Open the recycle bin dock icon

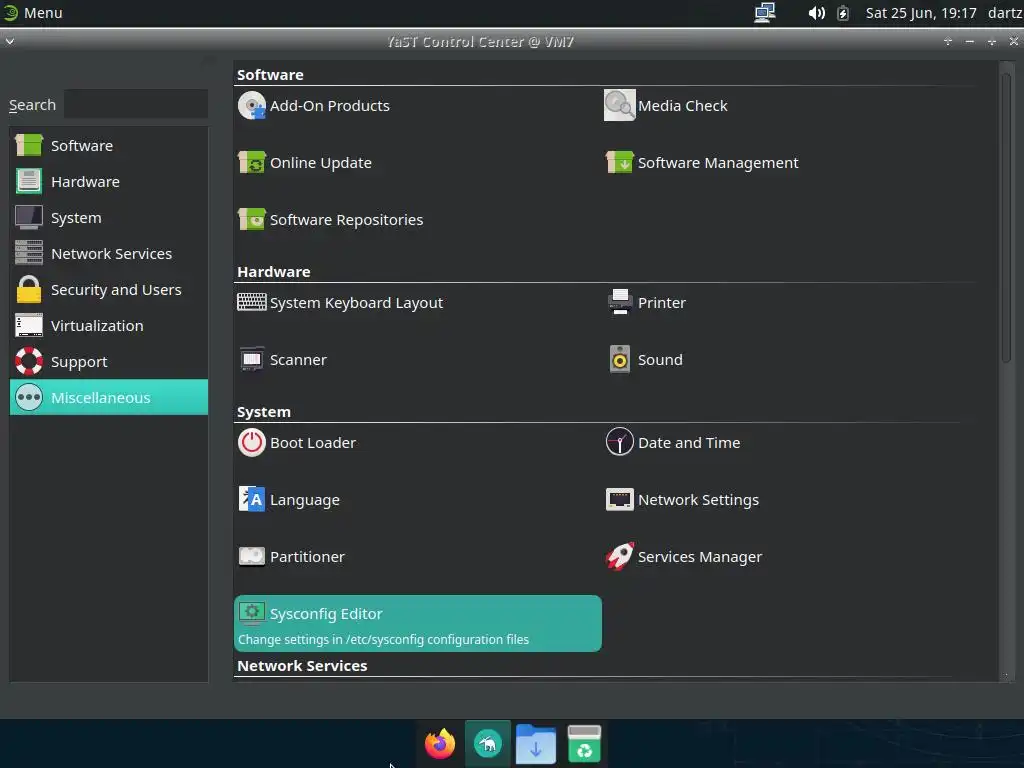point(584,744)
